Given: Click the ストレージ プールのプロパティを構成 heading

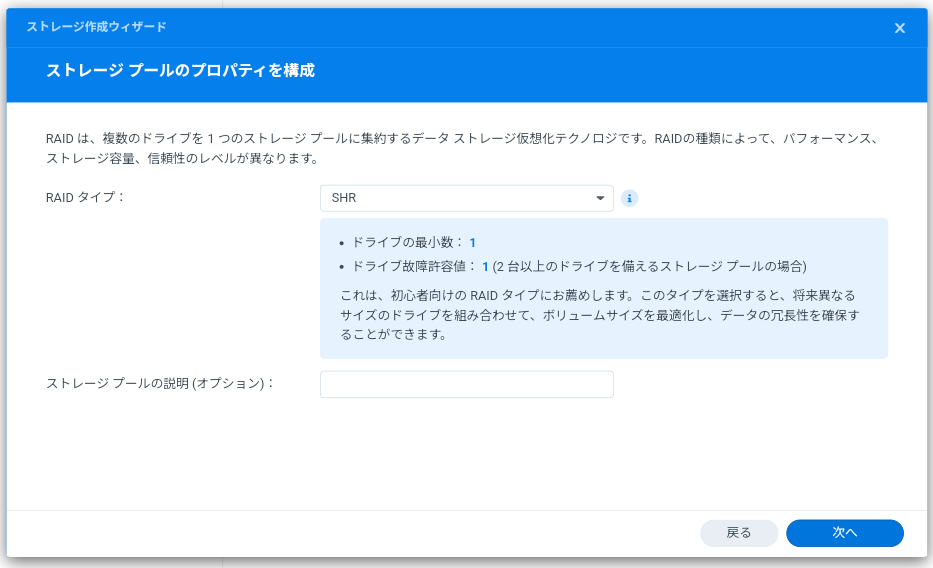Looking at the screenshot, I should 180,71.
